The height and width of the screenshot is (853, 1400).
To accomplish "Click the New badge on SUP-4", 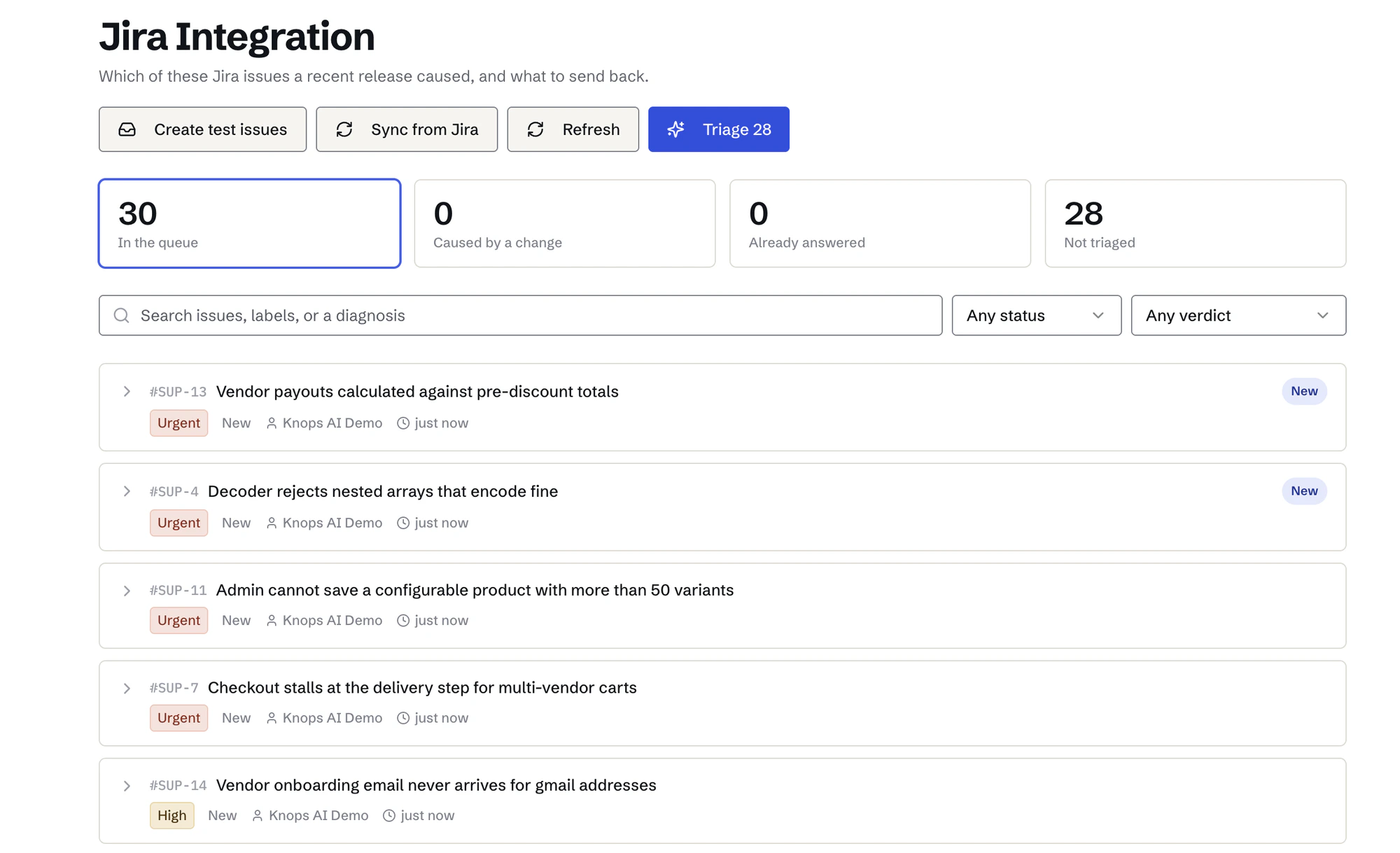I will tap(1304, 491).
